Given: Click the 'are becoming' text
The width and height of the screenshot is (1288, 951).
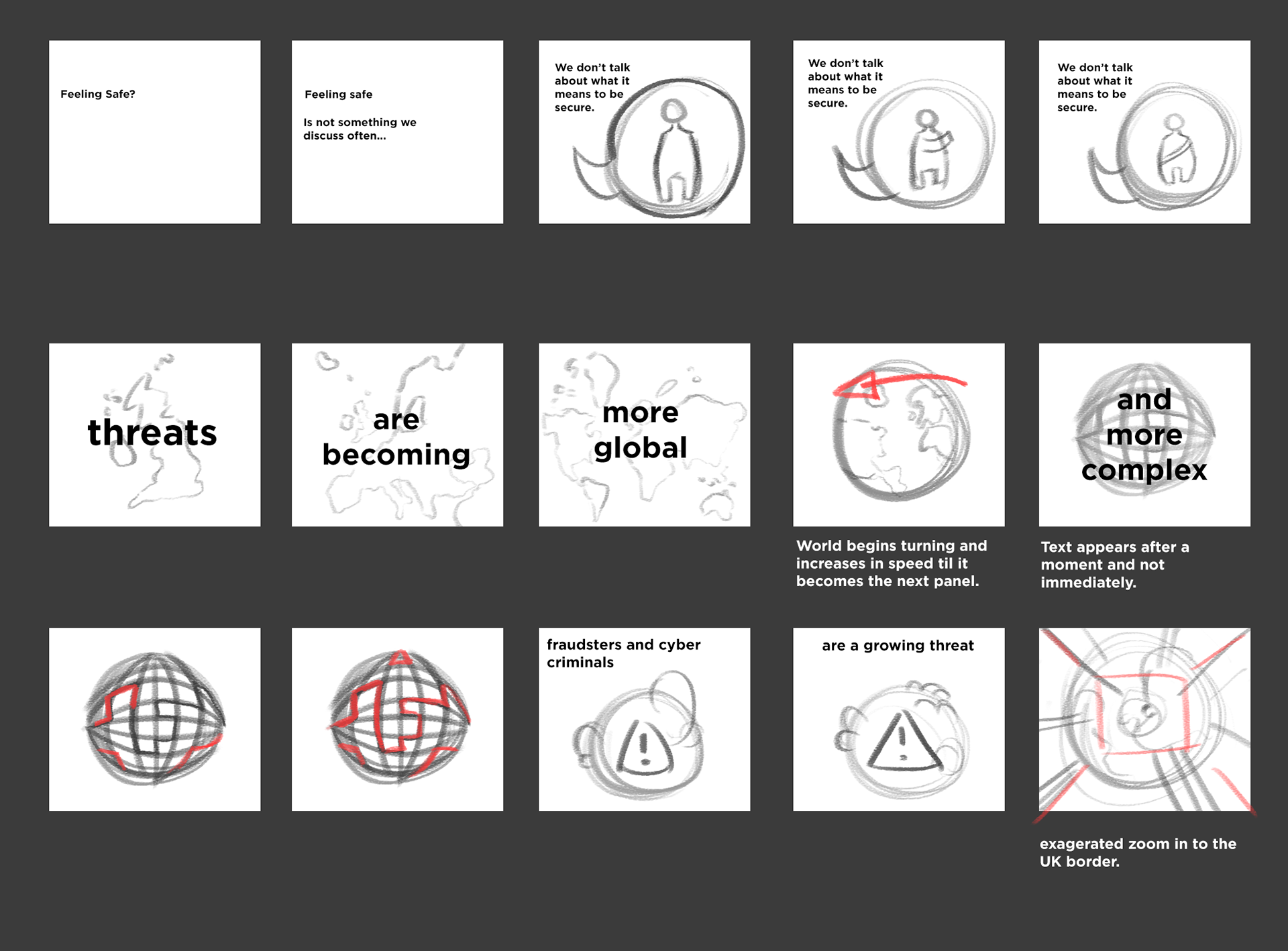Looking at the screenshot, I should click(396, 438).
